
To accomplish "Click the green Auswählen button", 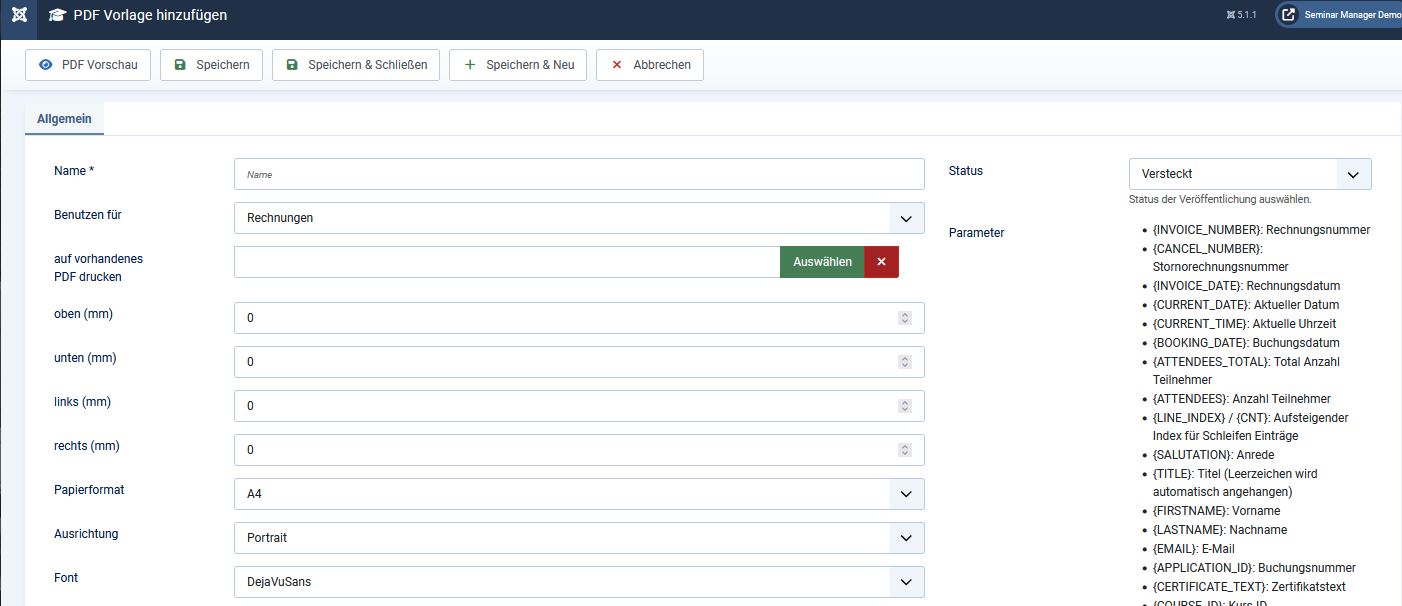I will coord(822,262).
